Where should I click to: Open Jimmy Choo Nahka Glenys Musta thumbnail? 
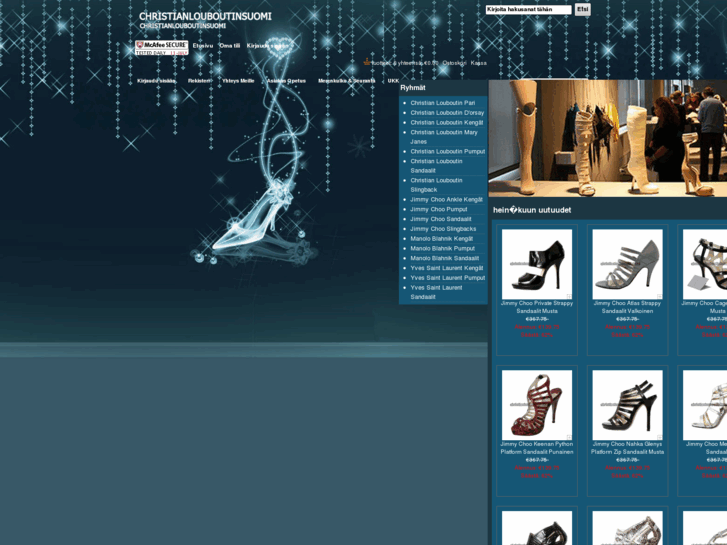[627, 405]
